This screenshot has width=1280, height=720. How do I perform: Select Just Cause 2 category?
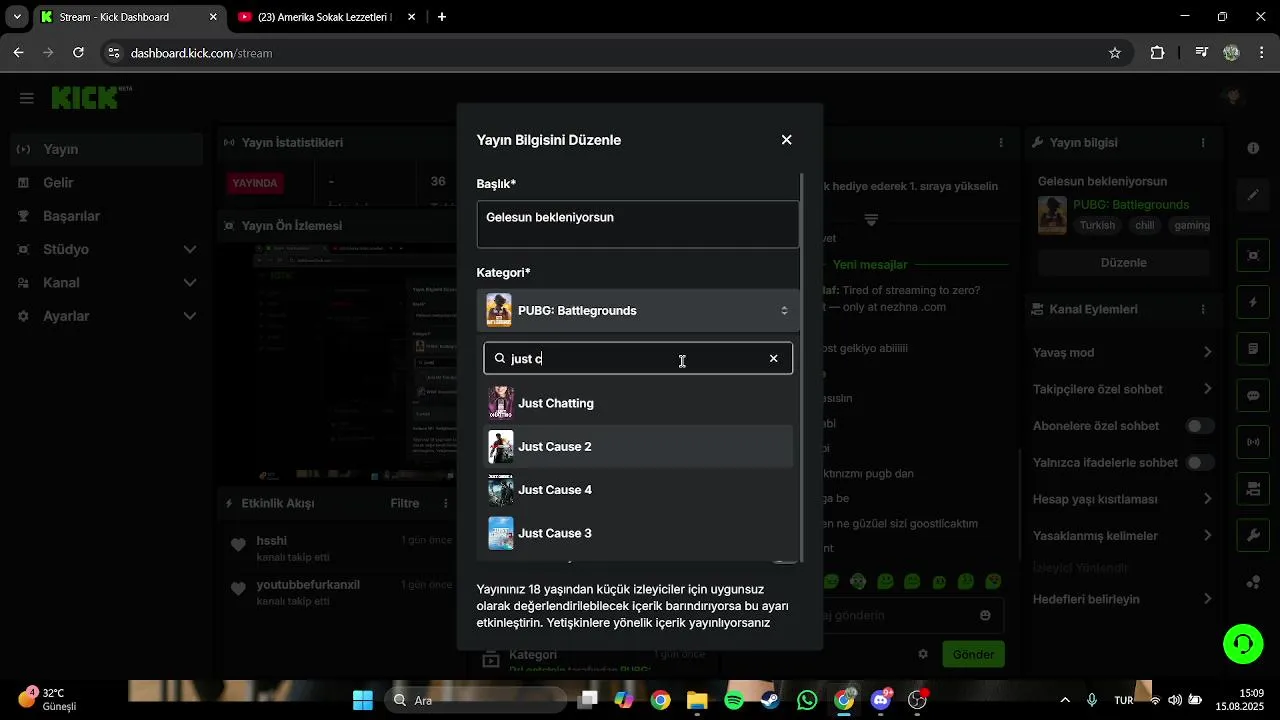click(x=638, y=446)
